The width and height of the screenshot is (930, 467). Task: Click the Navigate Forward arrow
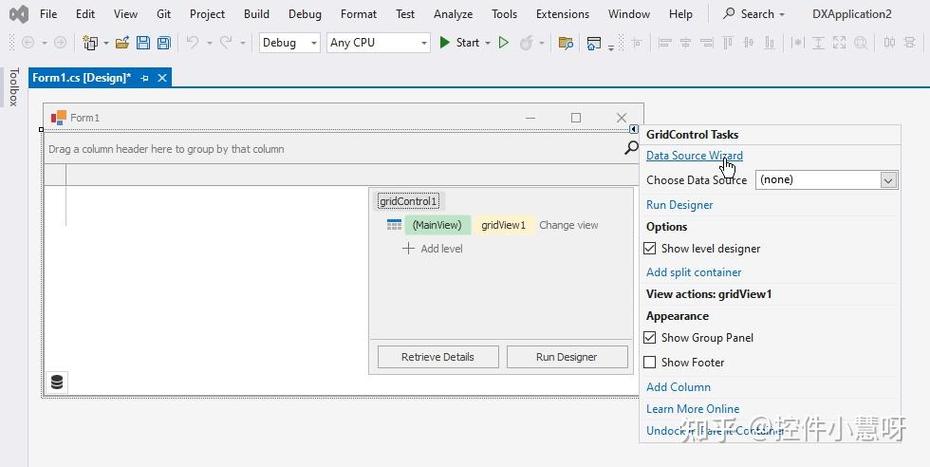(60, 43)
